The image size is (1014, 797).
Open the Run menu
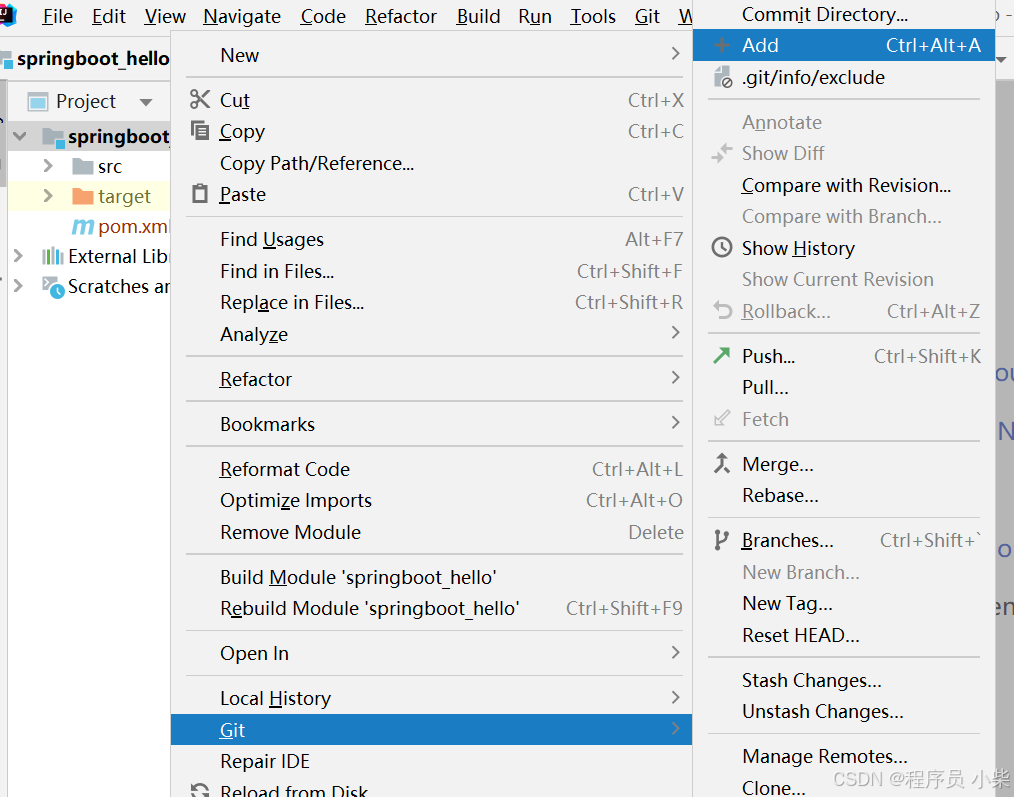535,16
